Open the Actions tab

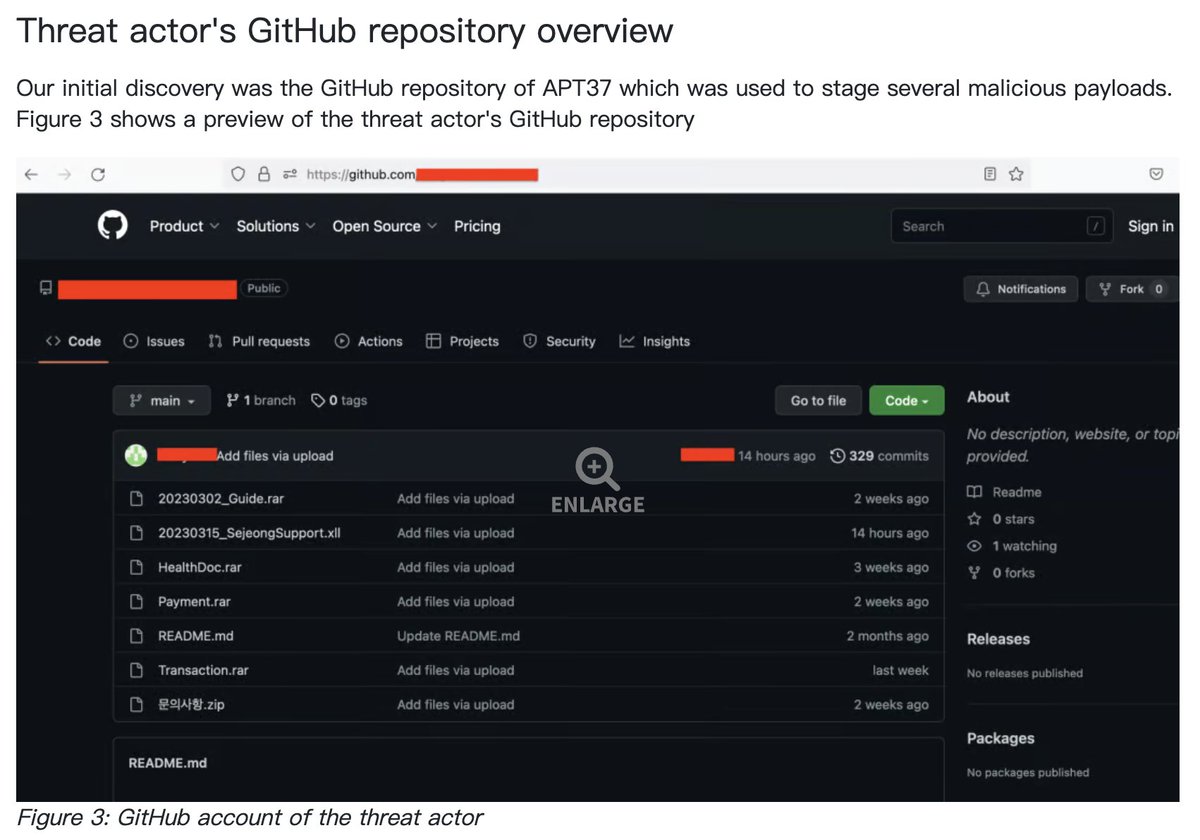(368, 341)
